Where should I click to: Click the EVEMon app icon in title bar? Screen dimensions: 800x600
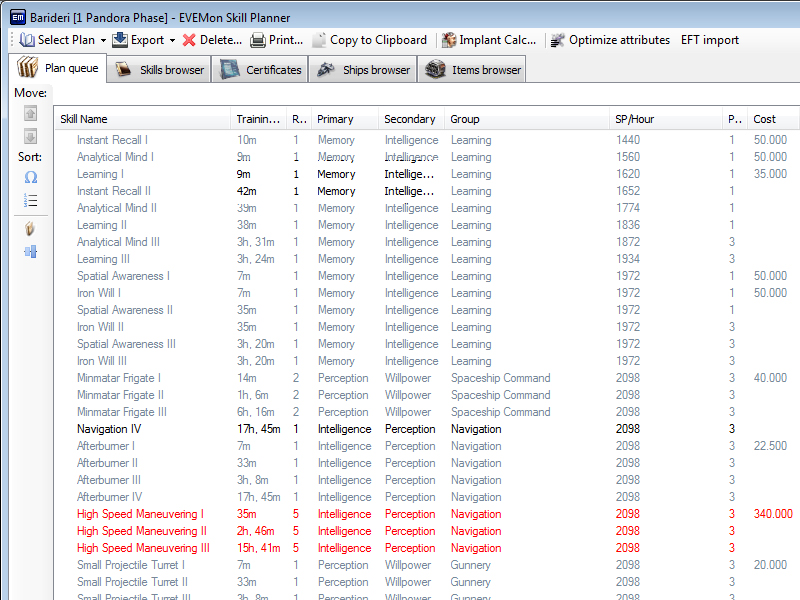tap(18, 17)
